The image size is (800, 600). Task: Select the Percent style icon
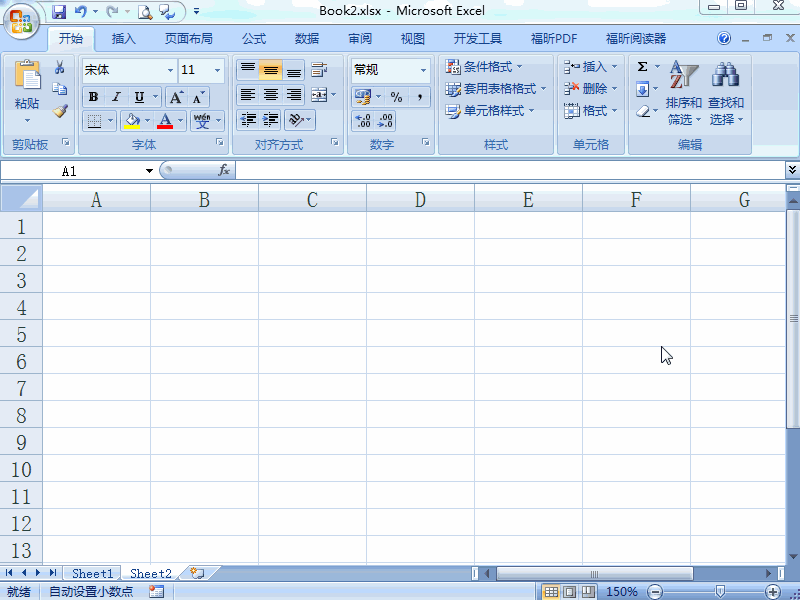point(395,96)
